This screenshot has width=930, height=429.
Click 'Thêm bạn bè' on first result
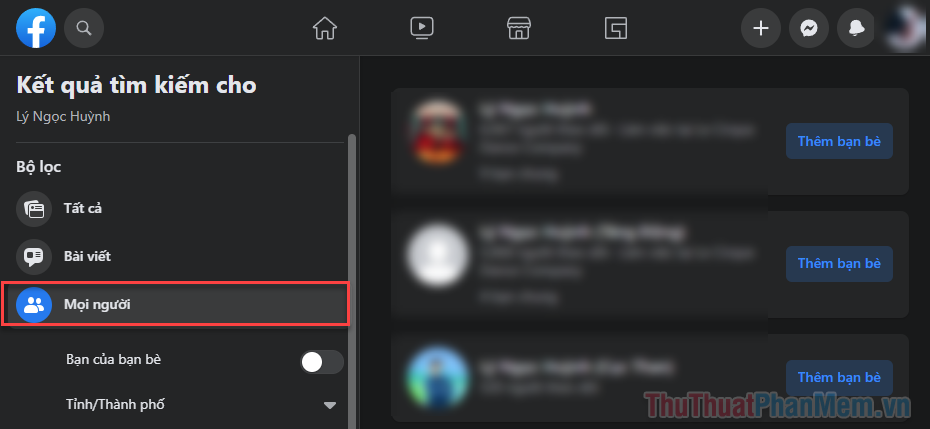tap(839, 141)
